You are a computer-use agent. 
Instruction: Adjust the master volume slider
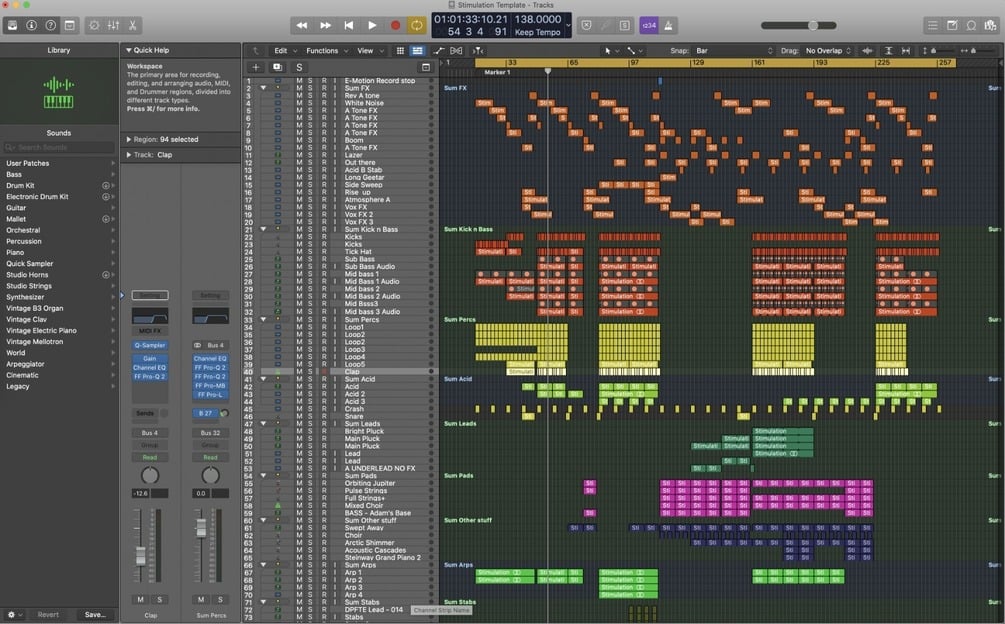tap(799, 26)
